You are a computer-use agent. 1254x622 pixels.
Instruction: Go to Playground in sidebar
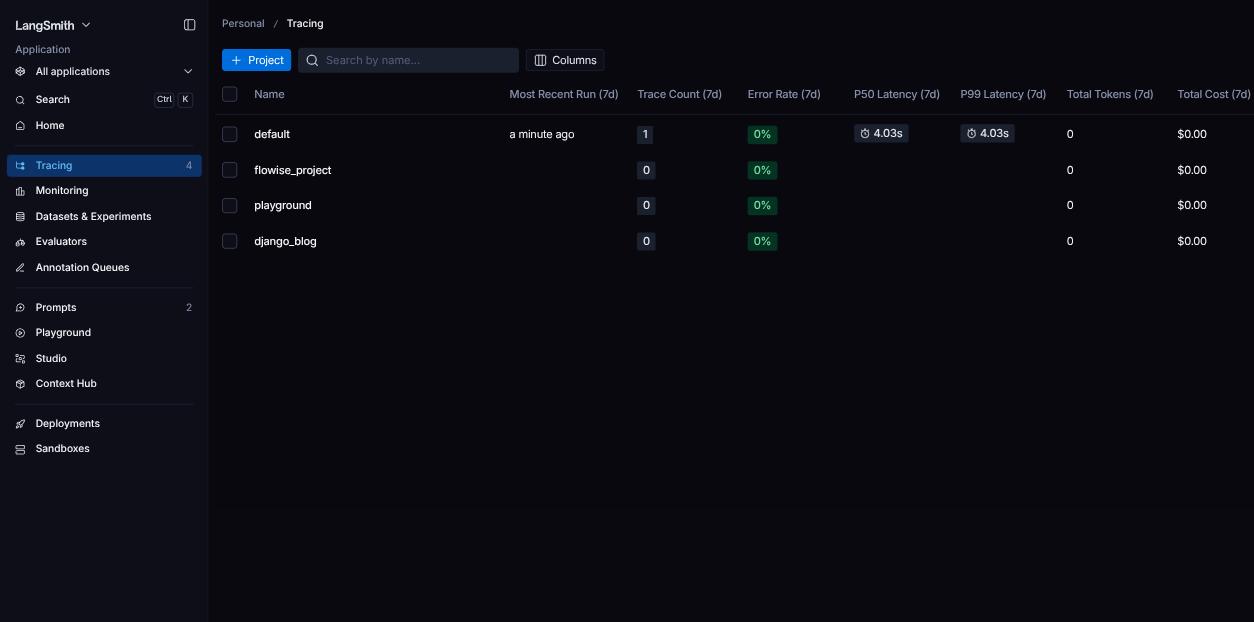point(104,333)
